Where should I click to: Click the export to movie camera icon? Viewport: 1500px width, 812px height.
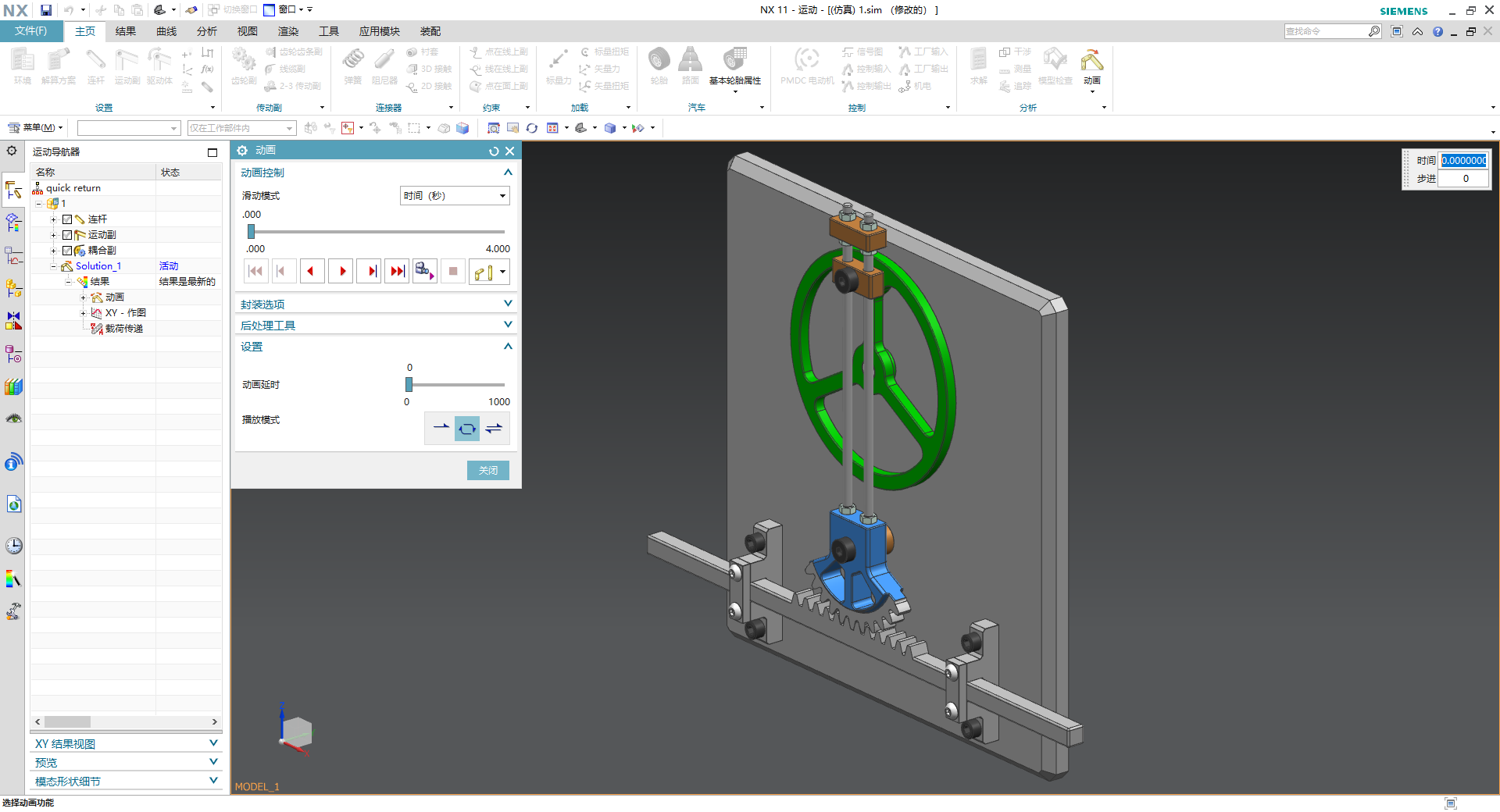click(x=424, y=271)
